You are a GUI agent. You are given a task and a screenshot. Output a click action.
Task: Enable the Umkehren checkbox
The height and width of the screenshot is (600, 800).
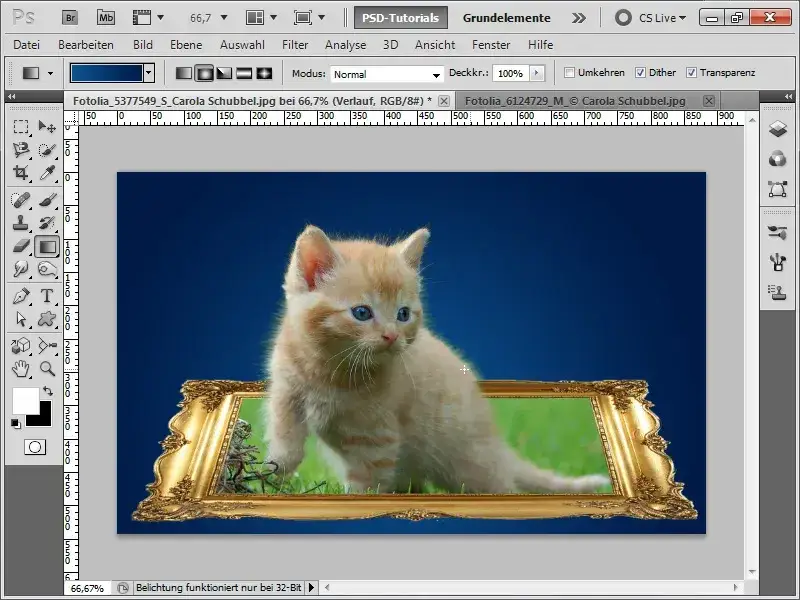pyautogui.click(x=572, y=73)
